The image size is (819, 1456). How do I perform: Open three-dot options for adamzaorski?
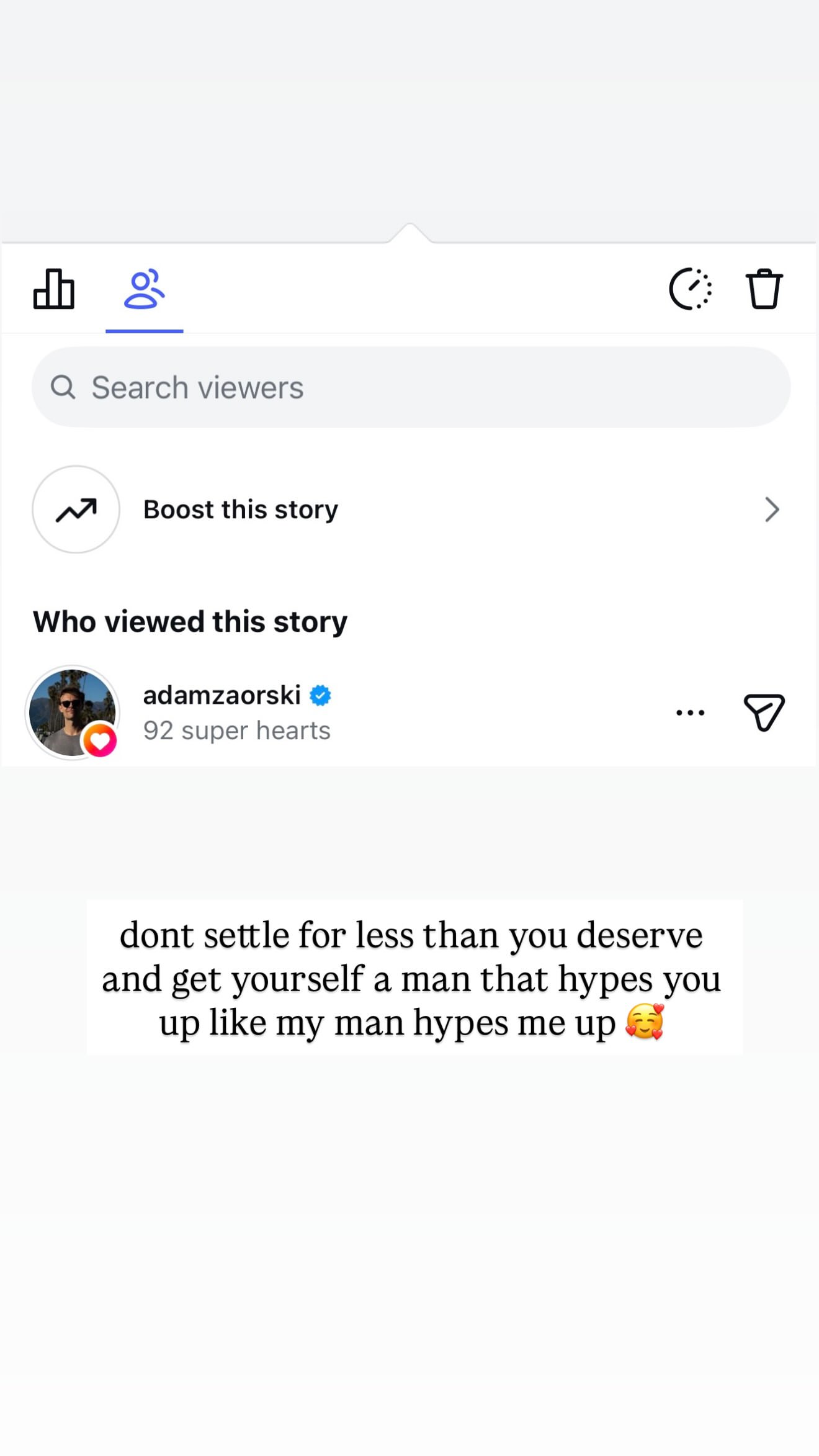(690, 712)
